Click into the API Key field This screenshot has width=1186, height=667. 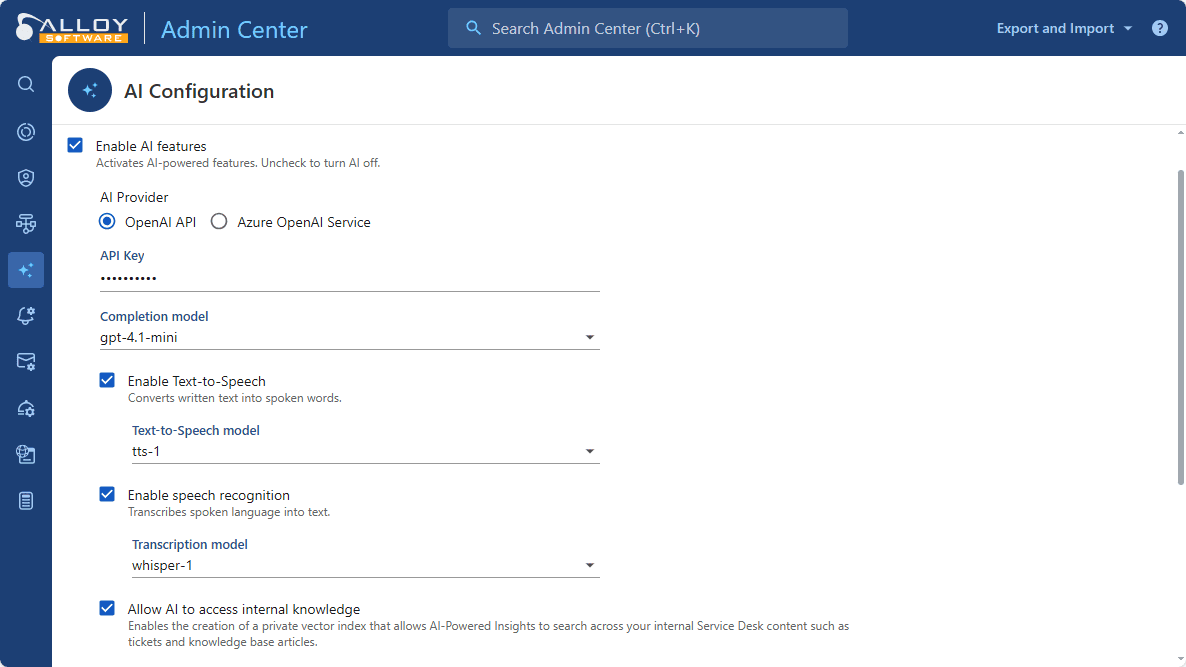[349, 278]
